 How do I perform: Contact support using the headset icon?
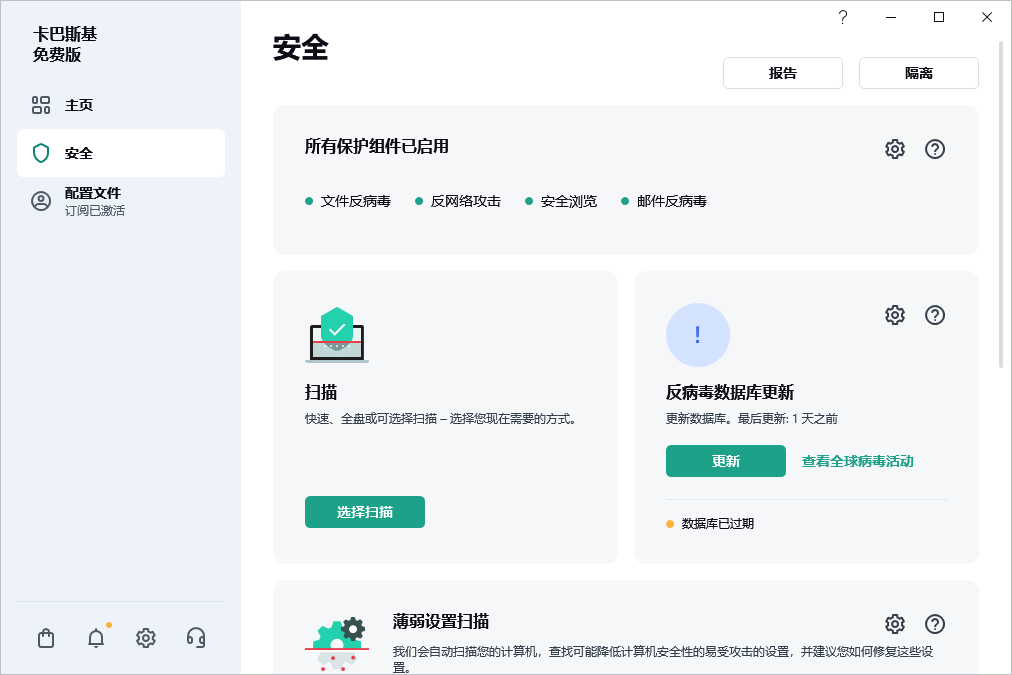tap(196, 637)
